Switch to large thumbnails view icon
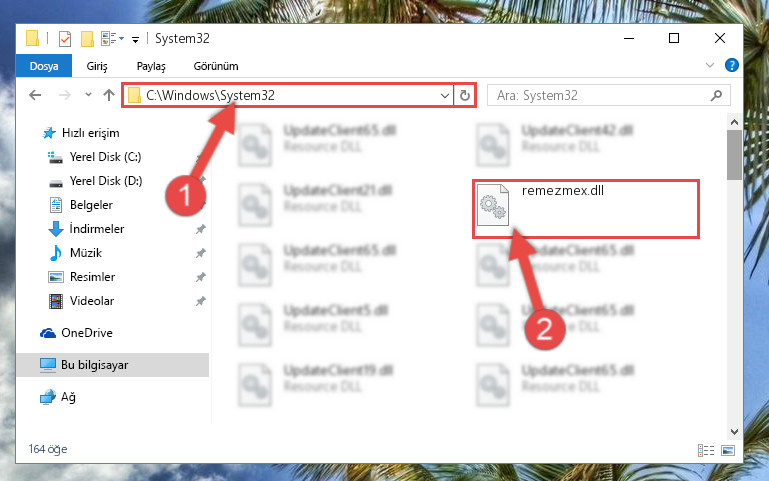This screenshot has height=481, width=769. 728,450
